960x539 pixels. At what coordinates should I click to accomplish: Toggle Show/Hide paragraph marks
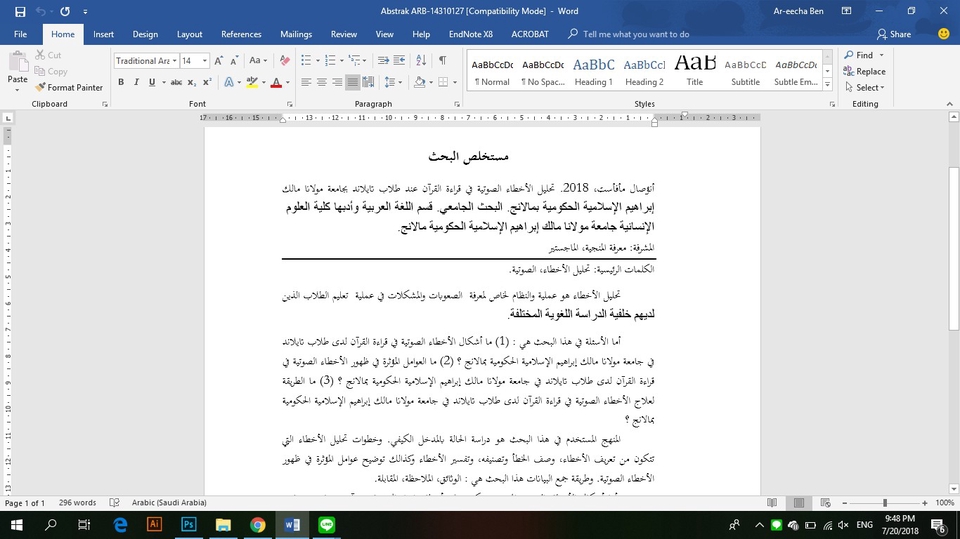coord(442,60)
